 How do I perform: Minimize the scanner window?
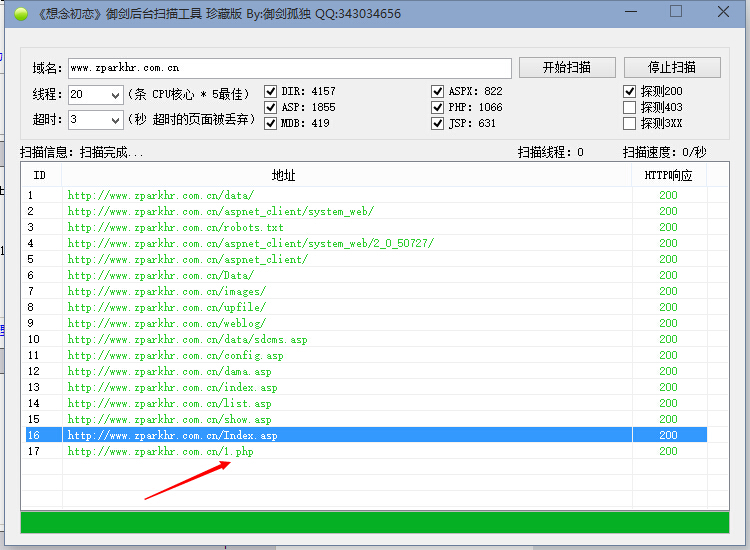631,11
